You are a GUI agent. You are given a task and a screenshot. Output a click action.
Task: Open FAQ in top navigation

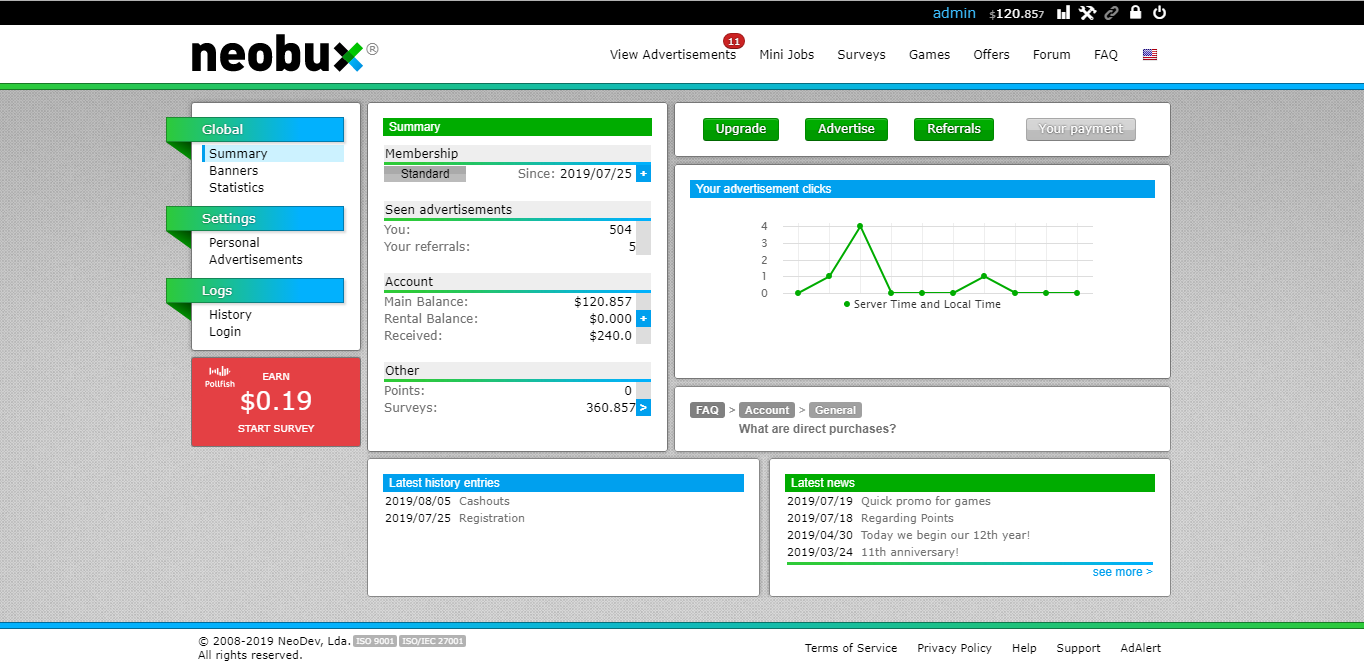1106,55
